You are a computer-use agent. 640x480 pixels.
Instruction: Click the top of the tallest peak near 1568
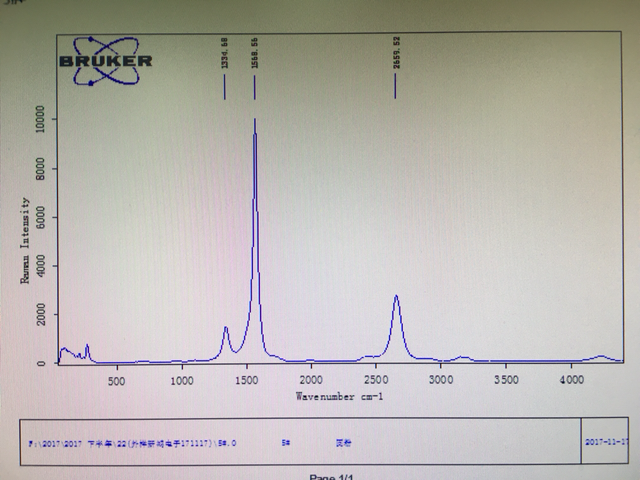pos(255,120)
